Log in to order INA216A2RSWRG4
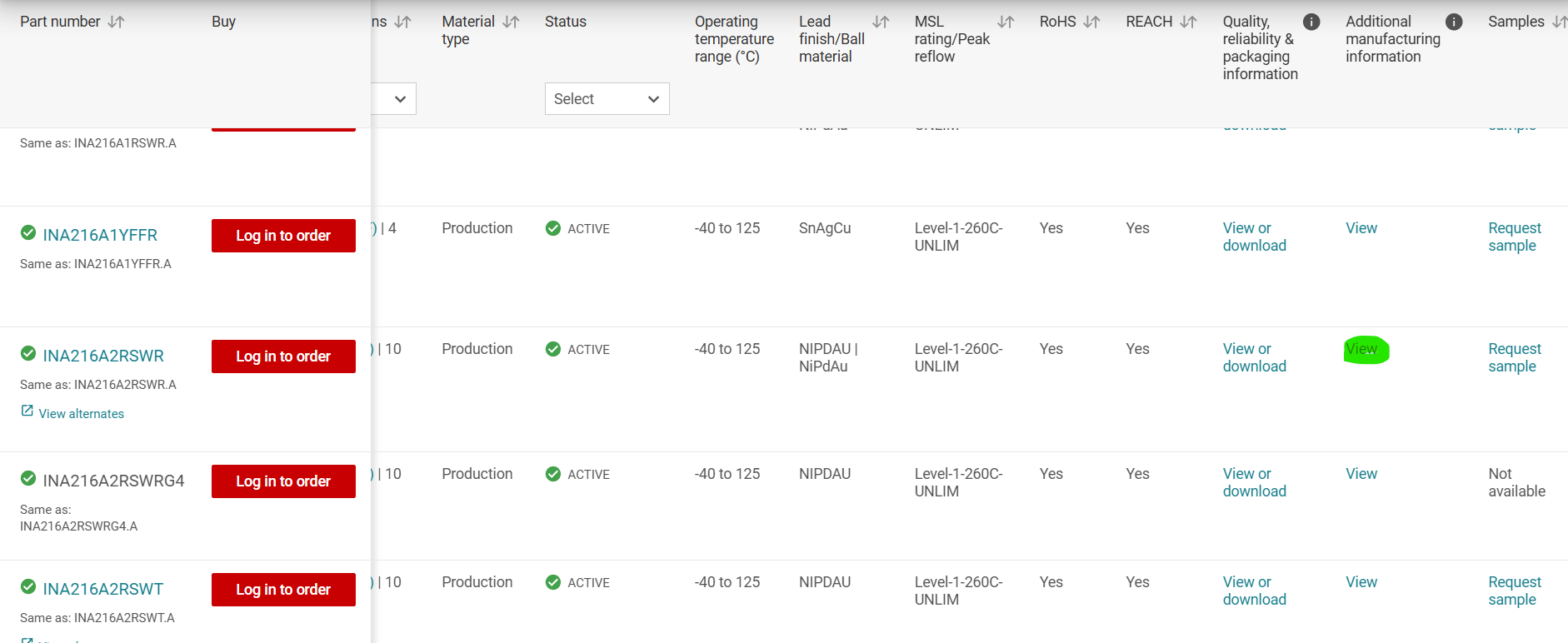Viewport: 1568px width, 643px height. click(x=283, y=481)
